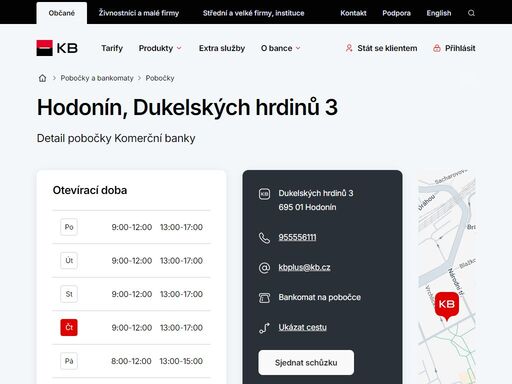Screen dimensions: 512x384
Task: Open Pobočky breadcrumb link
Action: coord(160,78)
